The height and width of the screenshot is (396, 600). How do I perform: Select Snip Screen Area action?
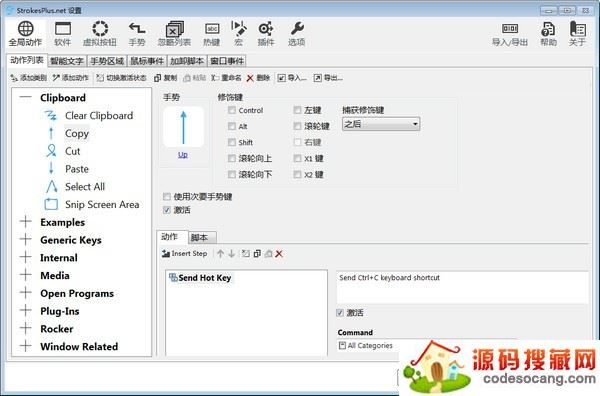pos(102,205)
